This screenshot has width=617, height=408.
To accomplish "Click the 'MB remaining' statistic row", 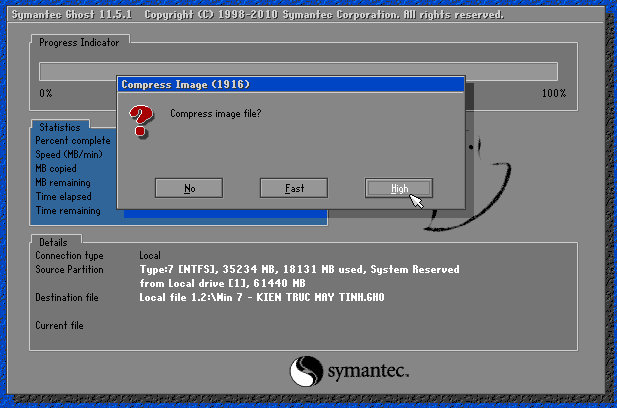I will point(63,183).
